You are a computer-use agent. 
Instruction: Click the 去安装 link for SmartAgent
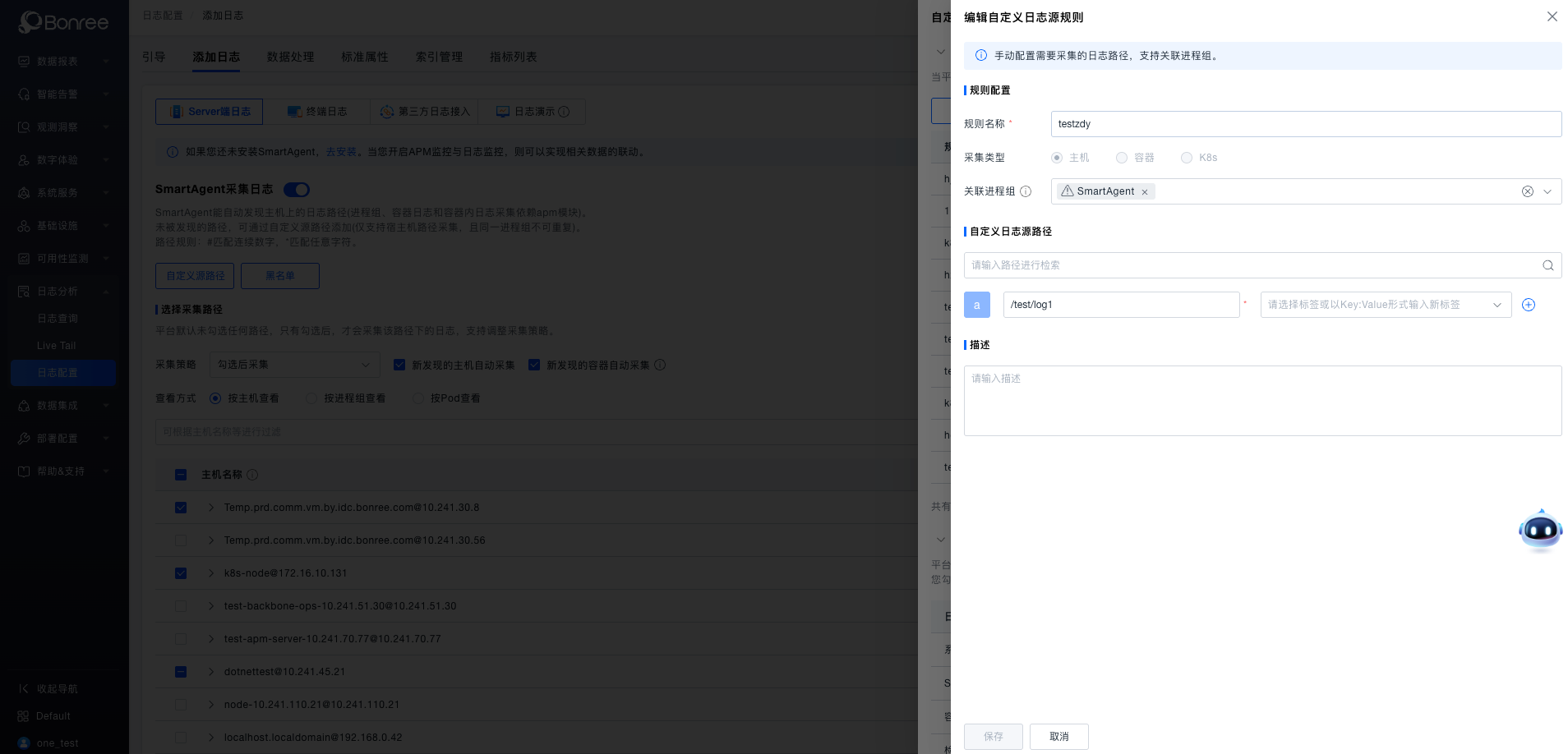341,151
